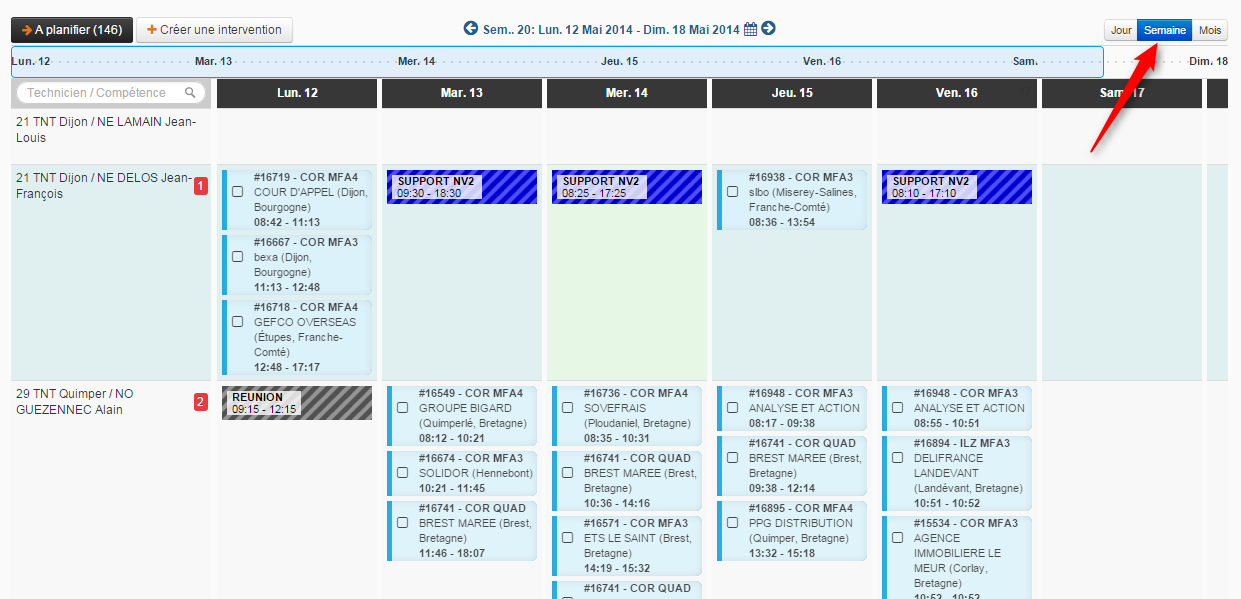Click the Jeu. 15 column header
This screenshot has width=1241, height=599.
point(792,93)
